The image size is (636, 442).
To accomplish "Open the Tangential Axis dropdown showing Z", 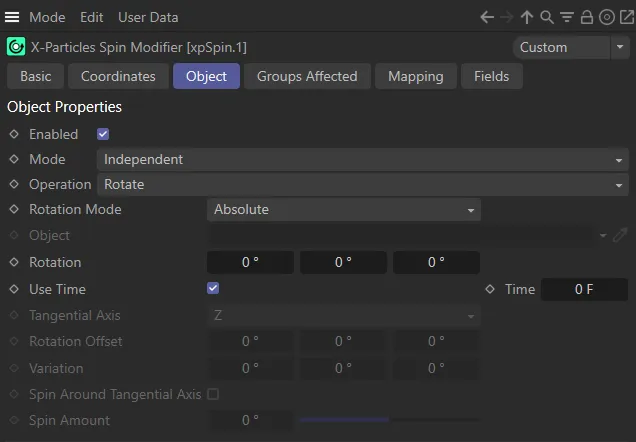I will click(x=344, y=315).
